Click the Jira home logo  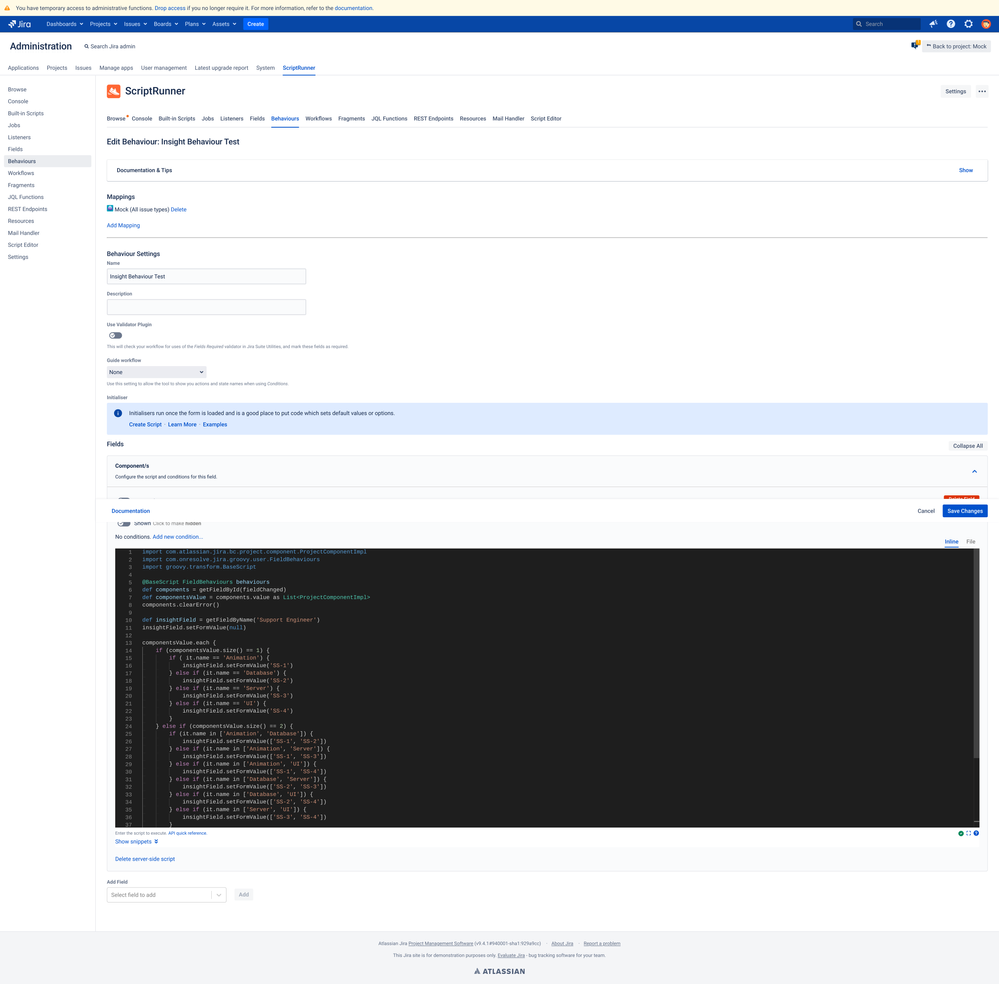click(19, 23)
